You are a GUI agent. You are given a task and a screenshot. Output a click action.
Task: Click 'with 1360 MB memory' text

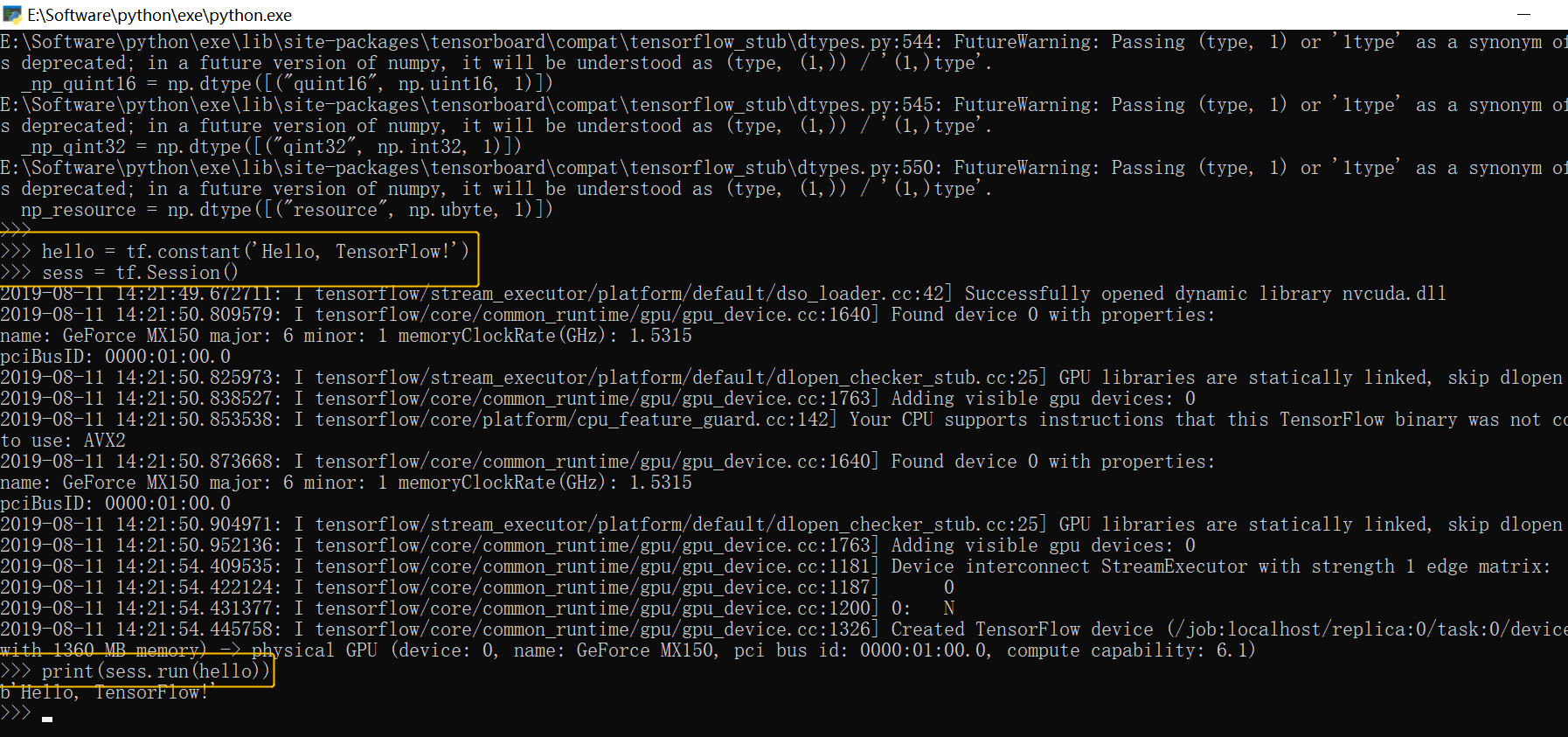pos(103,650)
